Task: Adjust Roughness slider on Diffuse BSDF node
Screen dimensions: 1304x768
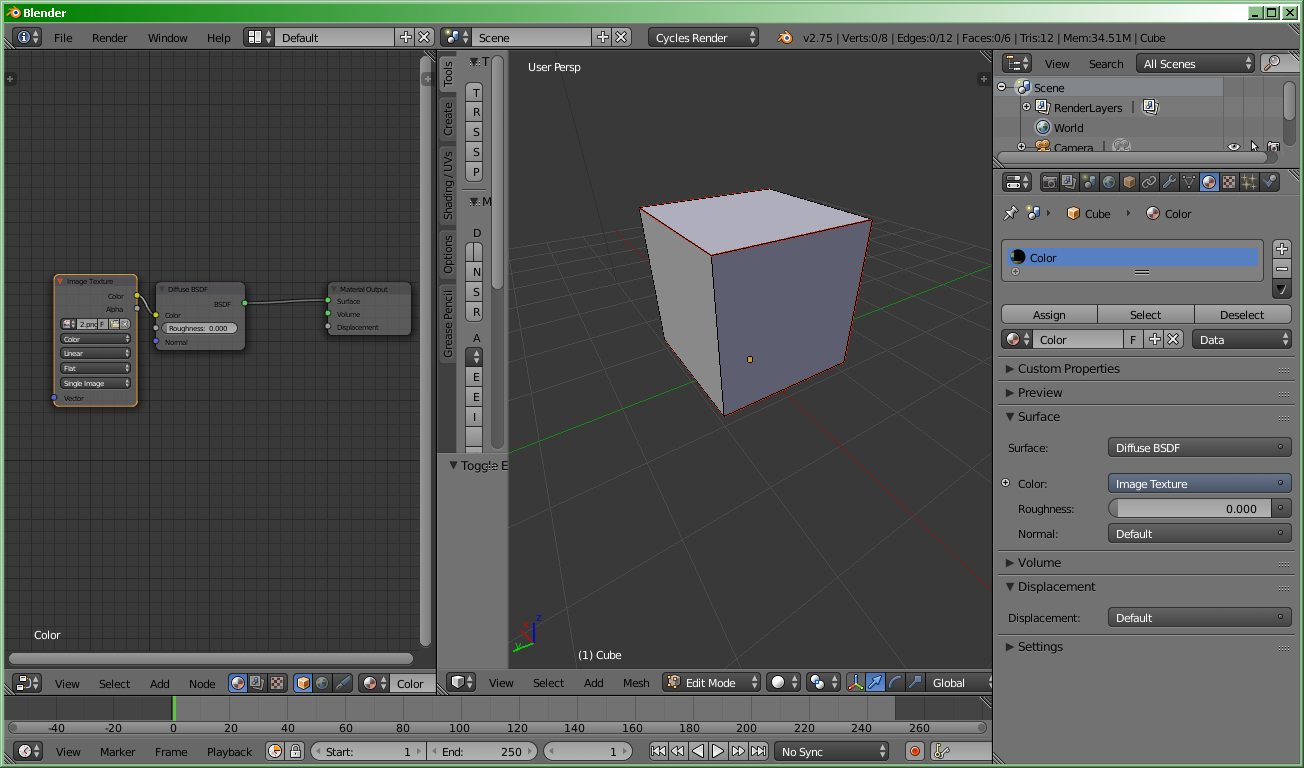Action: tap(200, 328)
